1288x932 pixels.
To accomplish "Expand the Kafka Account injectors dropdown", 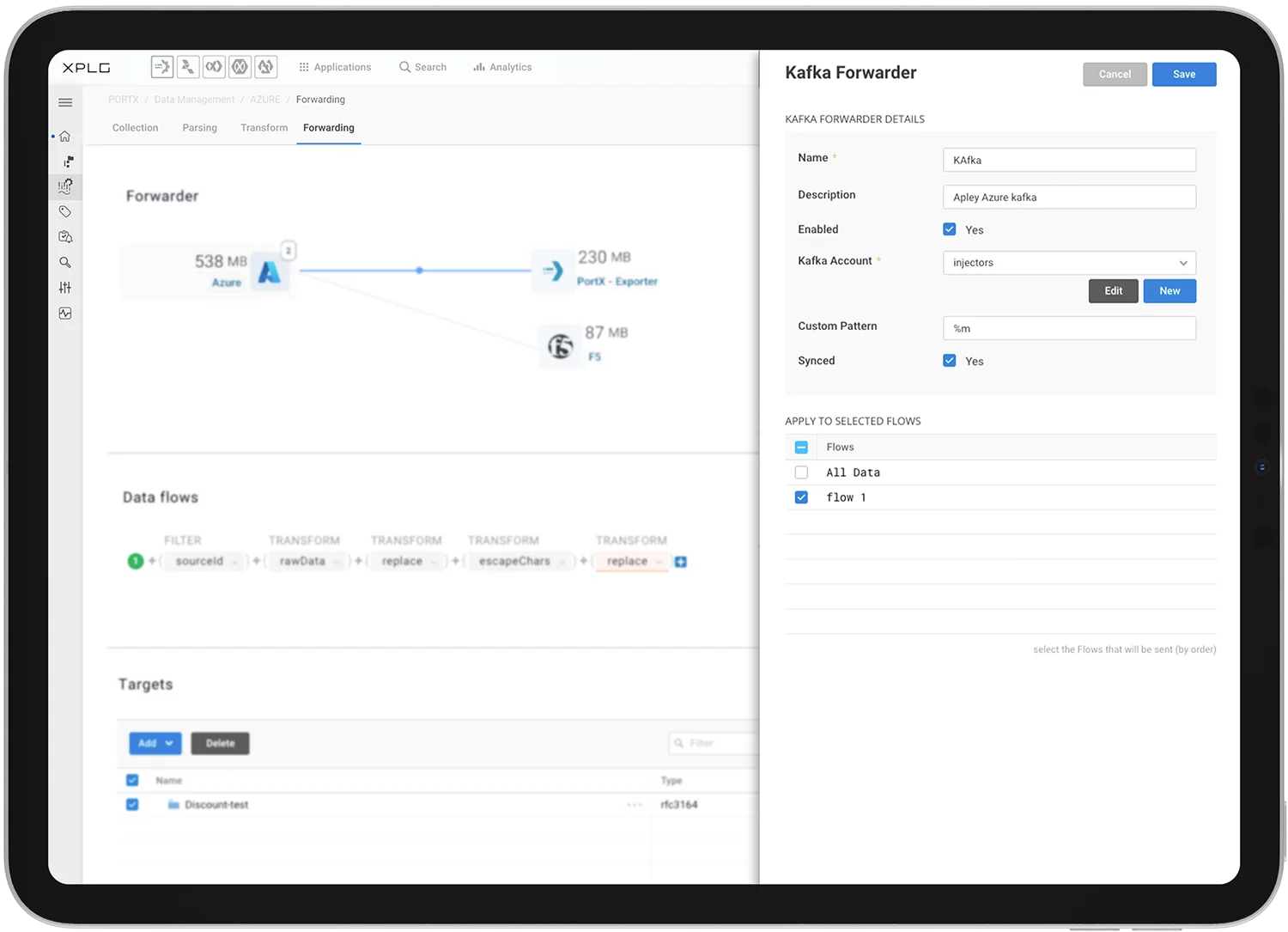I will pyautogui.click(x=1069, y=263).
